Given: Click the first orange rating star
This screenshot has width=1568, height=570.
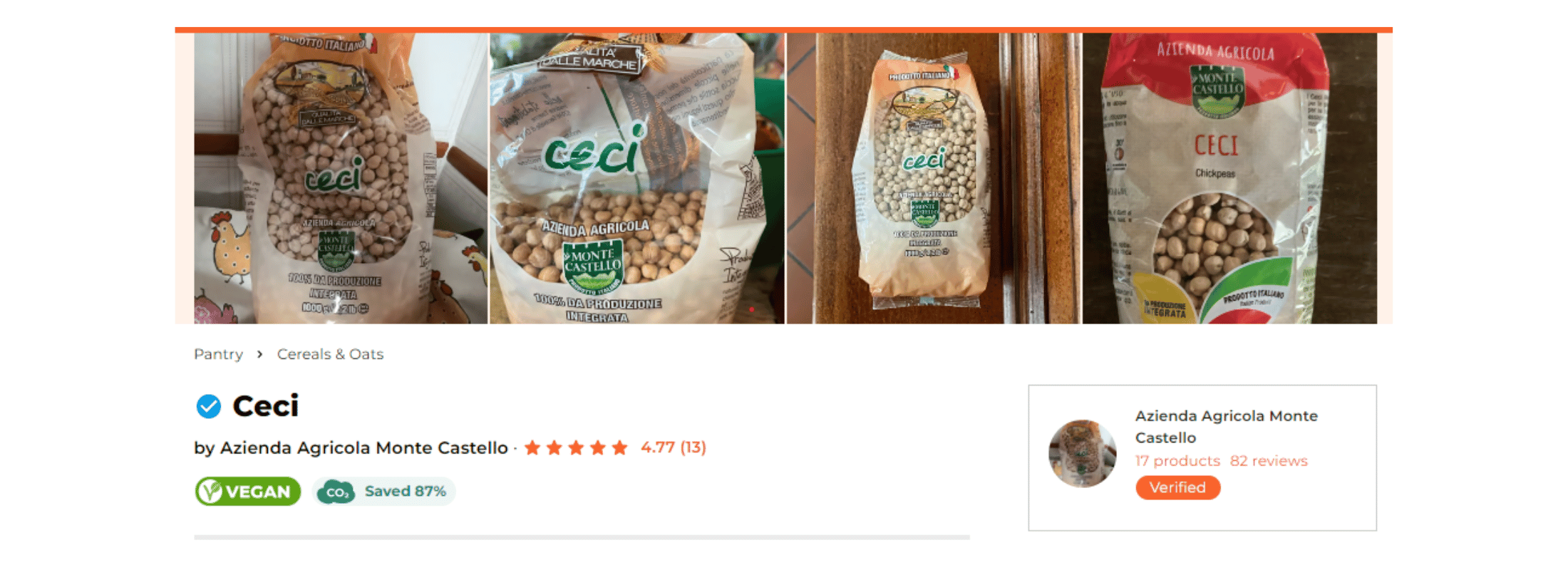Looking at the screenshot, I should coord(532,447).
